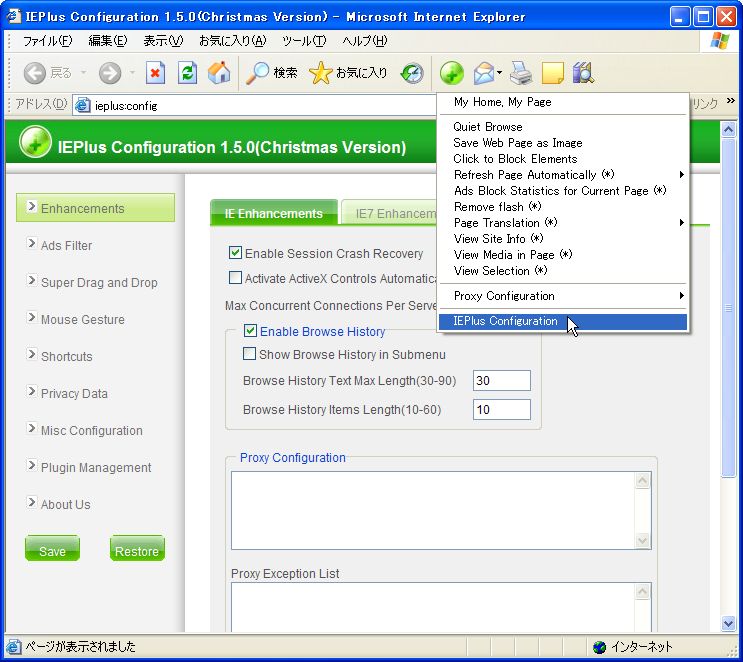The width and height of the screenshot is (743, 662).
Task: Choose Save Web Page as Image
Action: point(563,143)
